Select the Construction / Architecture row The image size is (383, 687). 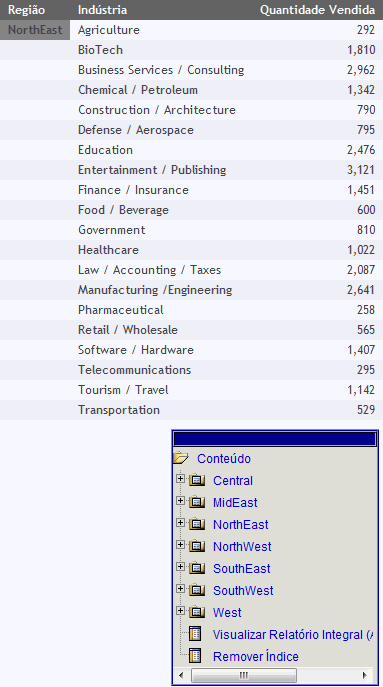[157, 110]
